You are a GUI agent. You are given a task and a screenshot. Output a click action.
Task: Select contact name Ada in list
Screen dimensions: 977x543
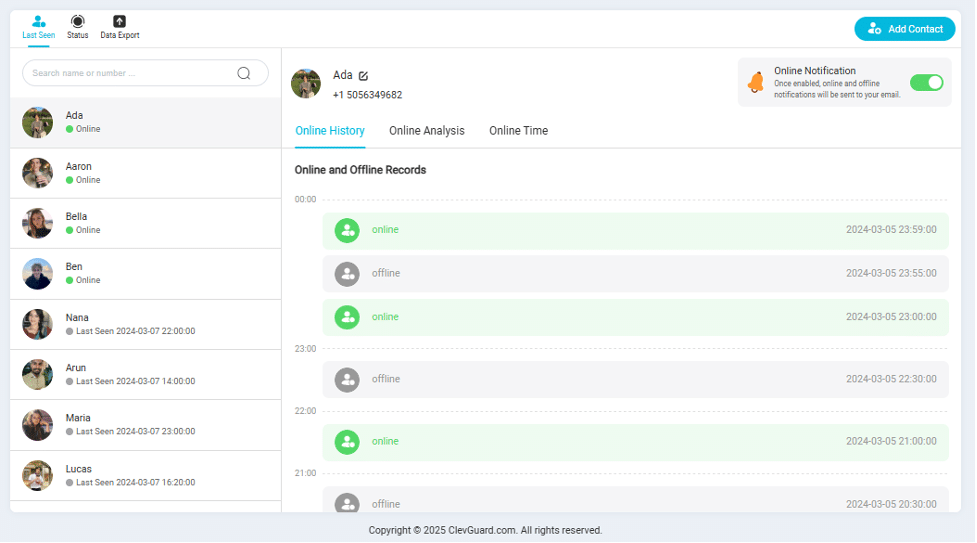pyautogui.click(x=74, y=115)
